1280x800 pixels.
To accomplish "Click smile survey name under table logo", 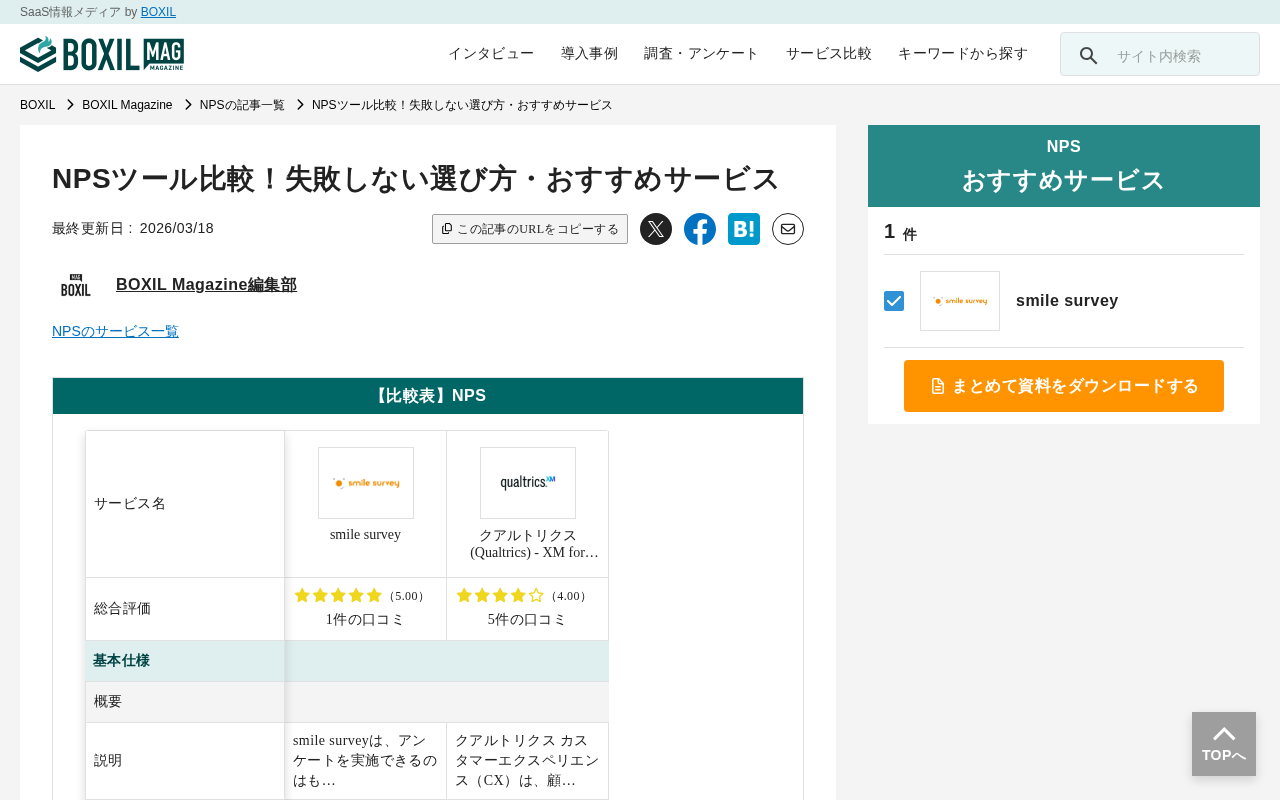I will pyautogui.click(x=365, y=535).
